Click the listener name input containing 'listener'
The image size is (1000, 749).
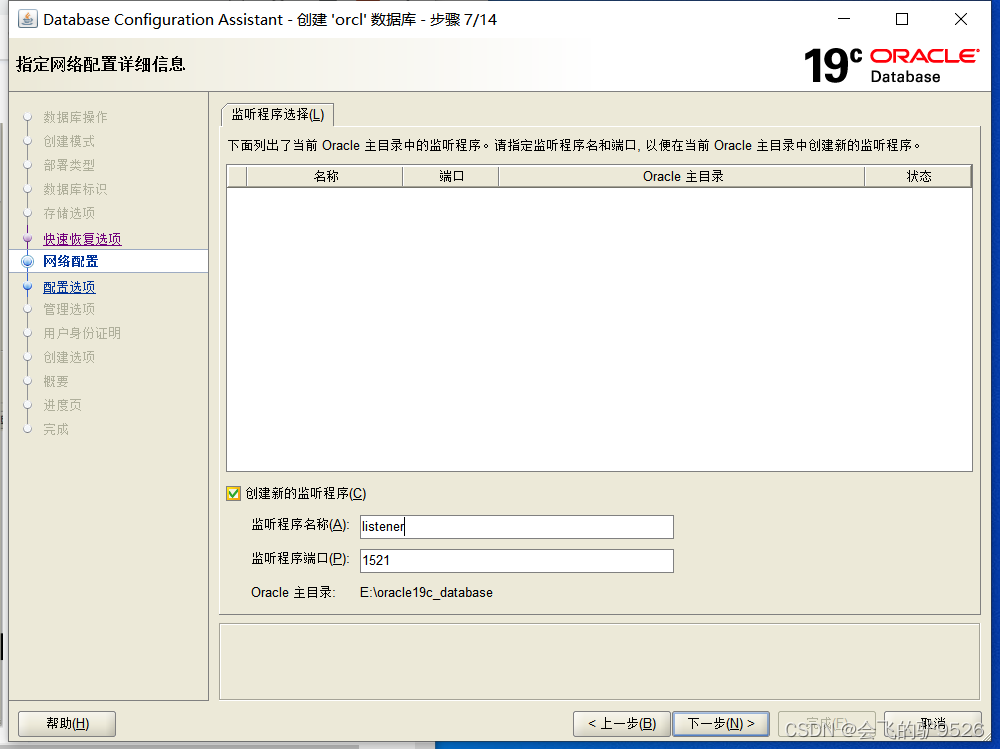pyautogui.click(x=516, y=526)
